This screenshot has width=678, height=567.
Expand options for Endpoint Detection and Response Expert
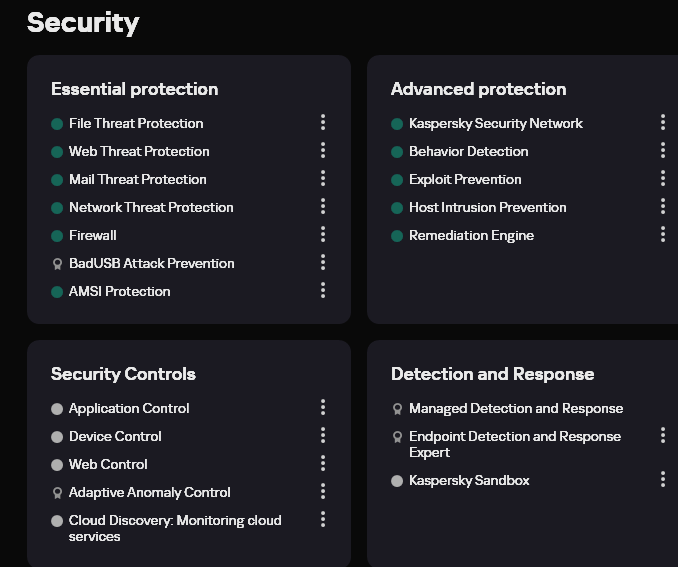(x=662, y=435)
